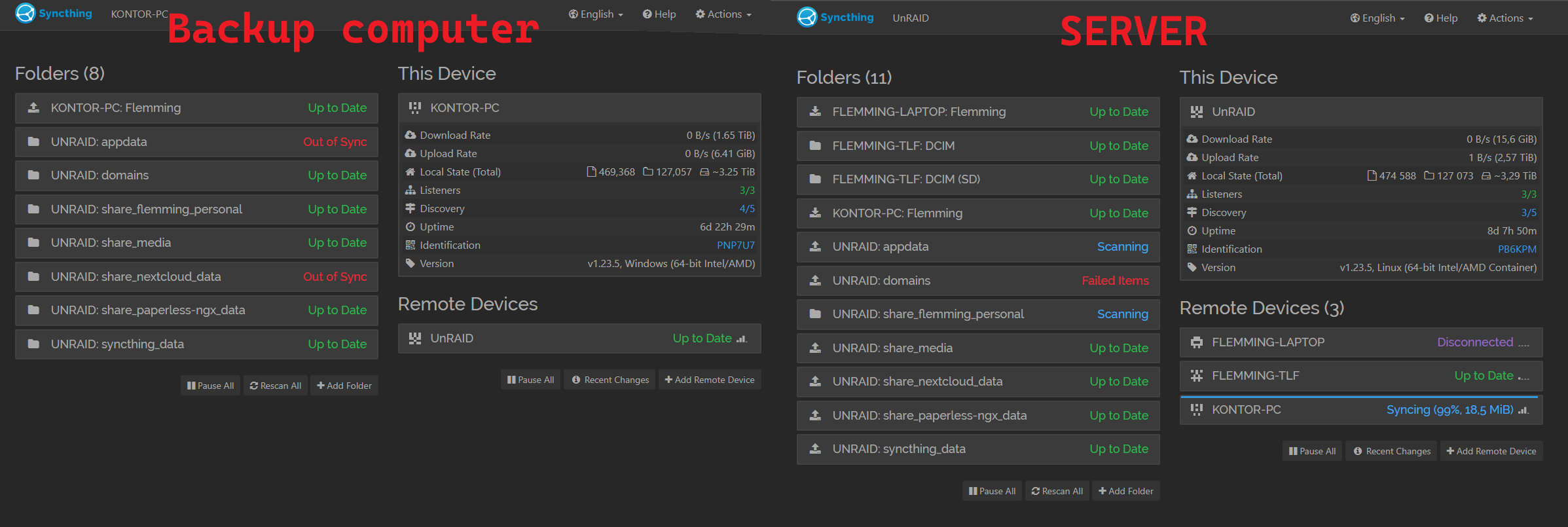The height and width of the screenshot is (527, 1568).
Task: Click UnRAID device header identicon on SERVER
Action: point(1197,112)
